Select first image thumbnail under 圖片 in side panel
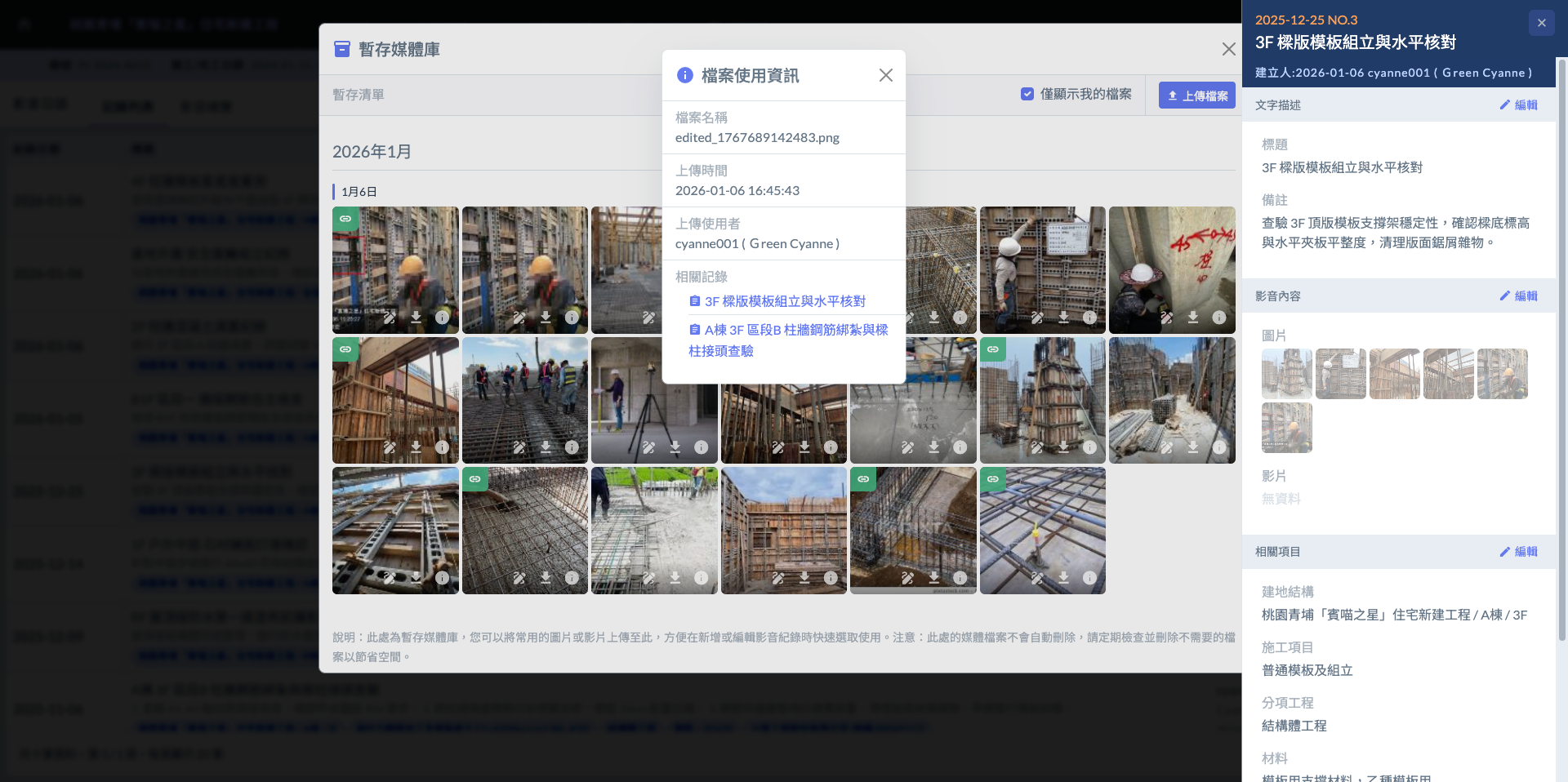 click(x=1286, y=374)
